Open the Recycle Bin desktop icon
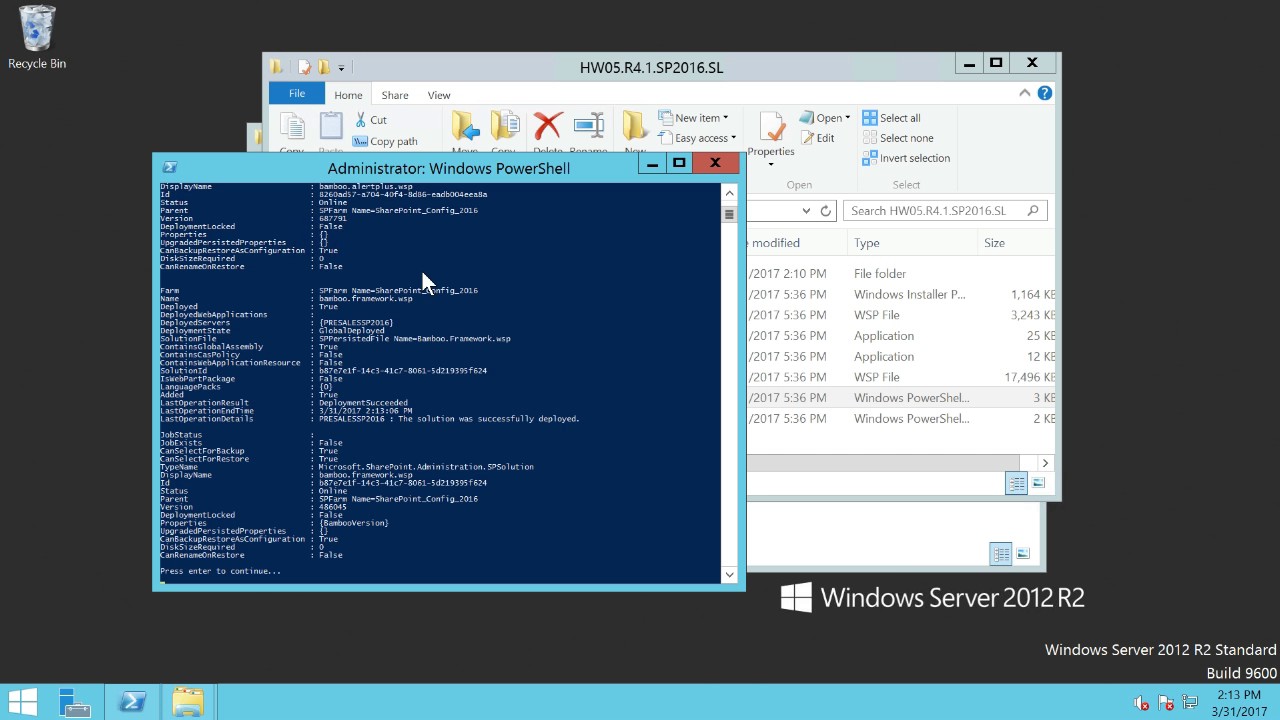Viewport: 1280px width, 720px height. pos(37,38)
